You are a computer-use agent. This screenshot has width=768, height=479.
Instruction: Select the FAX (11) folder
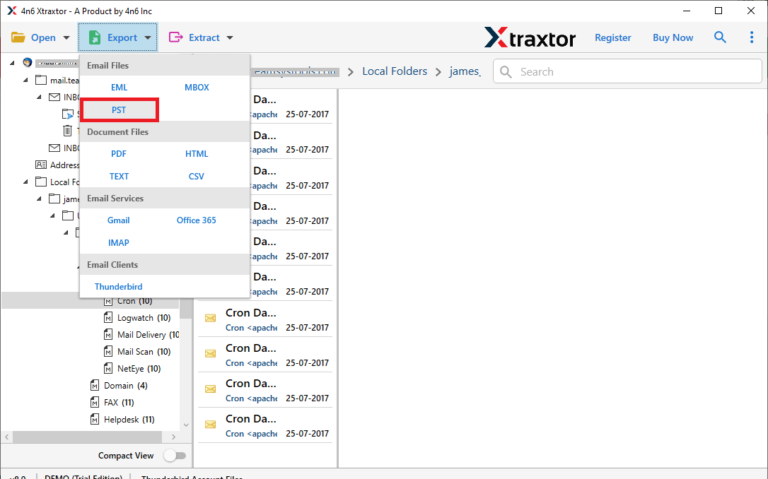(x=119, y=403)
